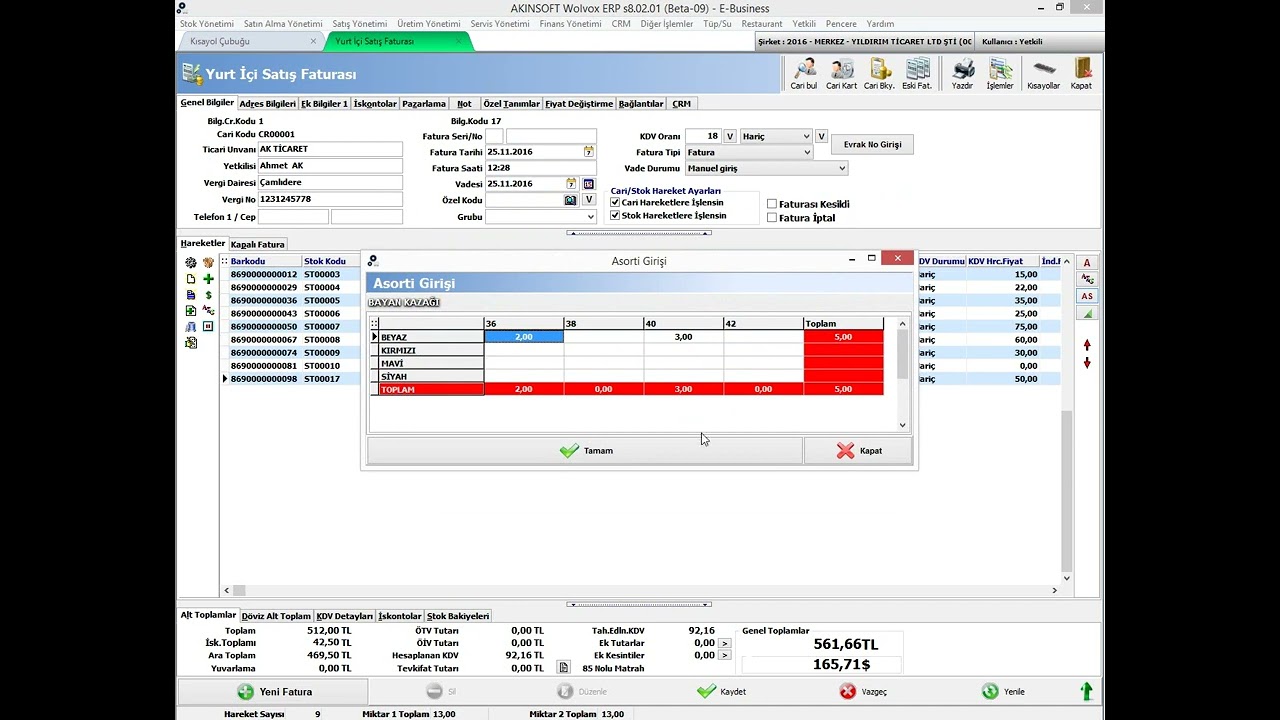Open the Finans Yönetimi menu

570,23
